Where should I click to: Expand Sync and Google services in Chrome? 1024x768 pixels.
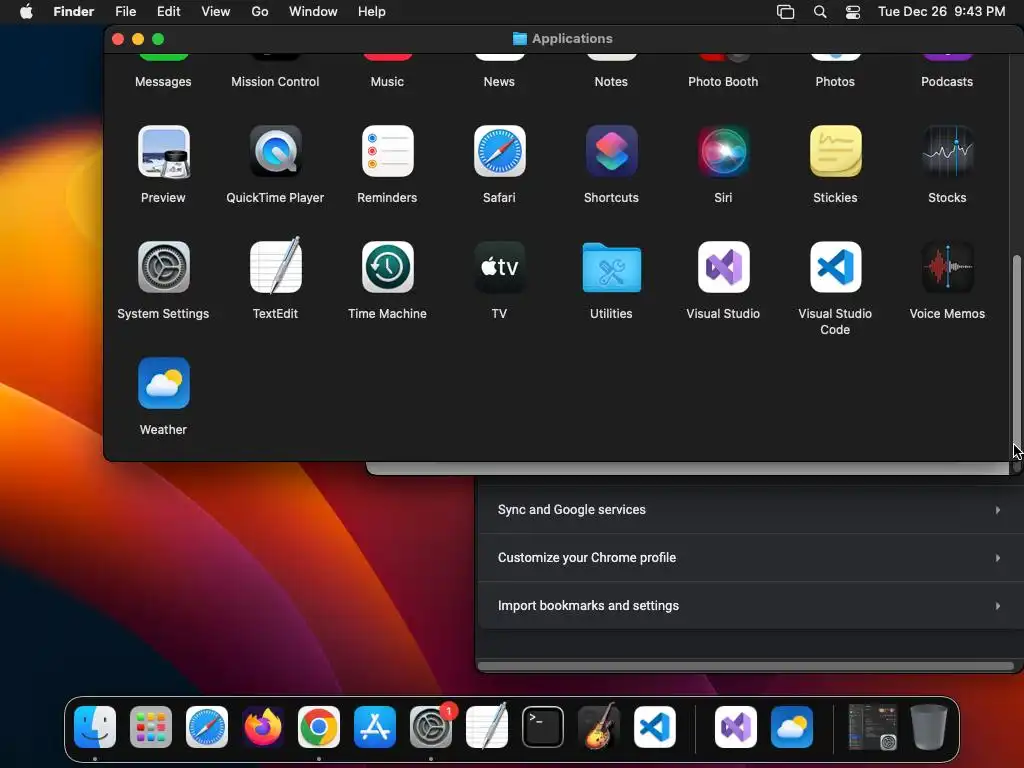point(750,509)
